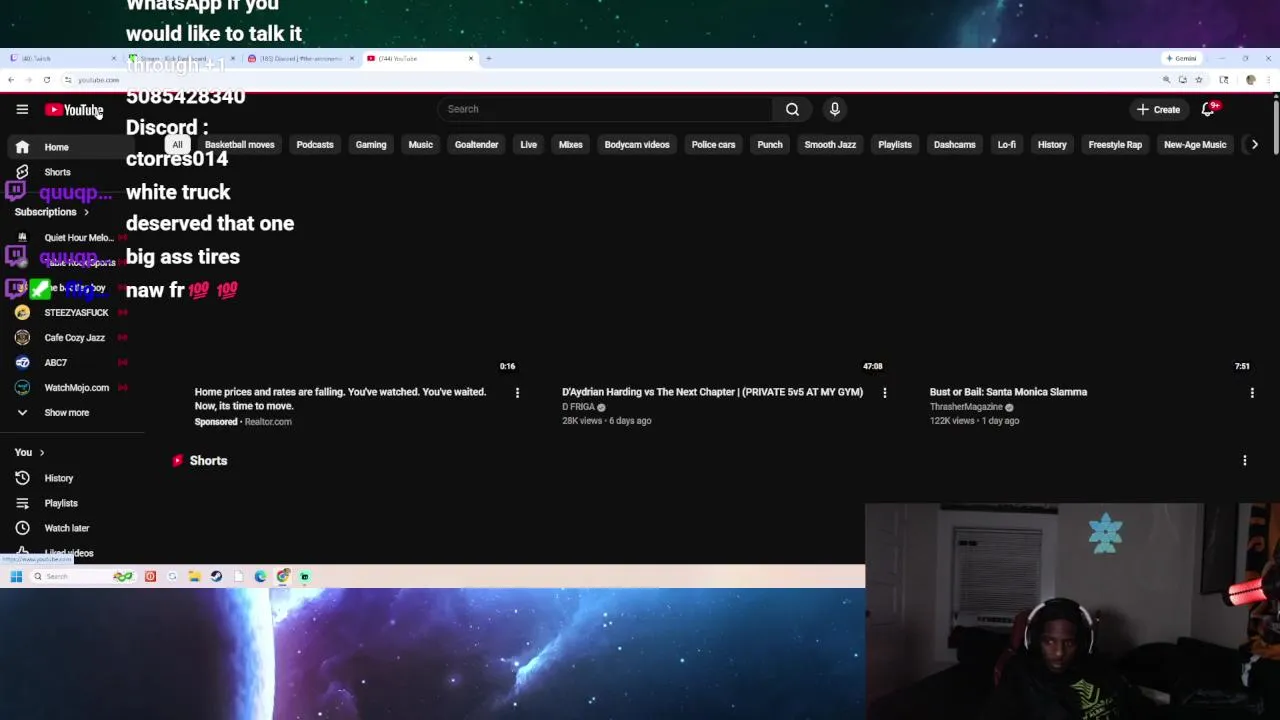Click the YouTube search input field
Viewport: 1280px width, 720px height.
point(605,109)
